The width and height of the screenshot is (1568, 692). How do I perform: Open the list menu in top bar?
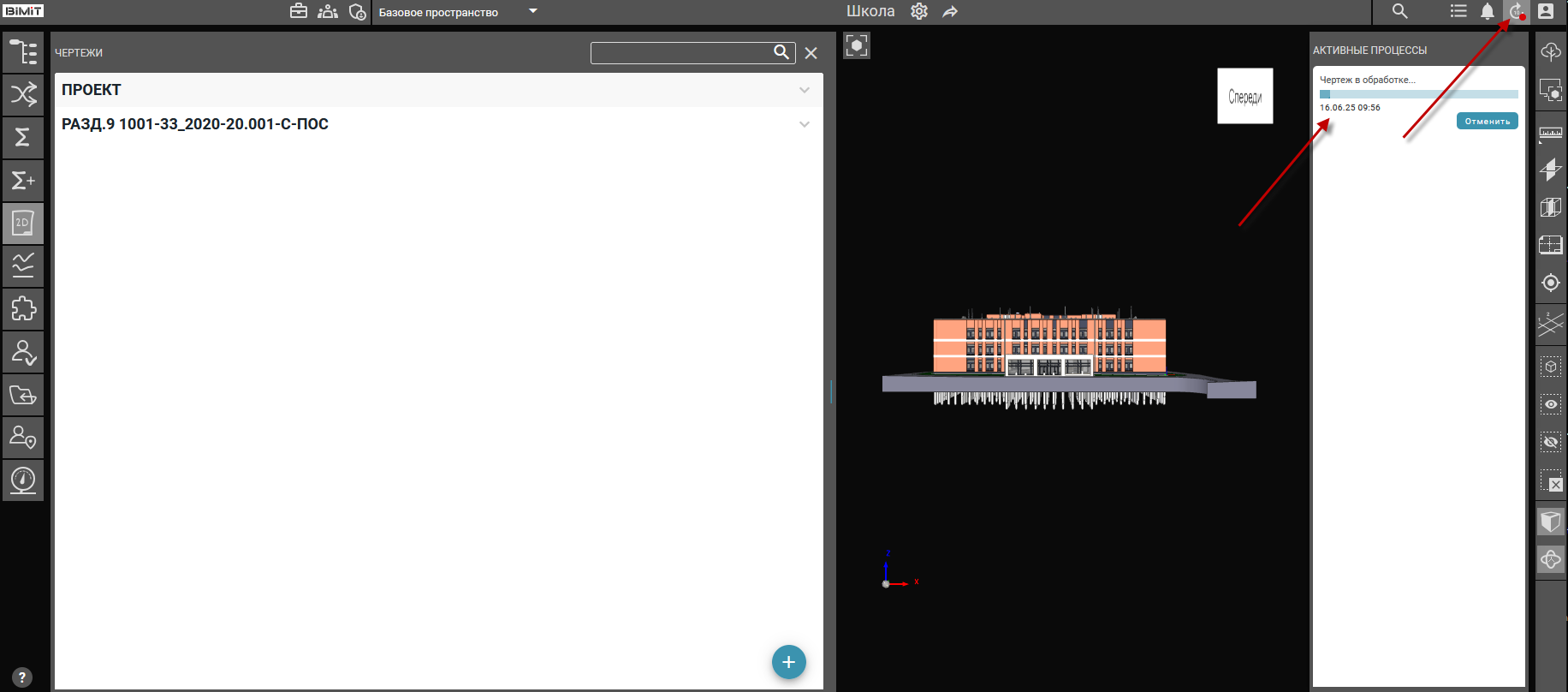click(x=1458, y=12)
